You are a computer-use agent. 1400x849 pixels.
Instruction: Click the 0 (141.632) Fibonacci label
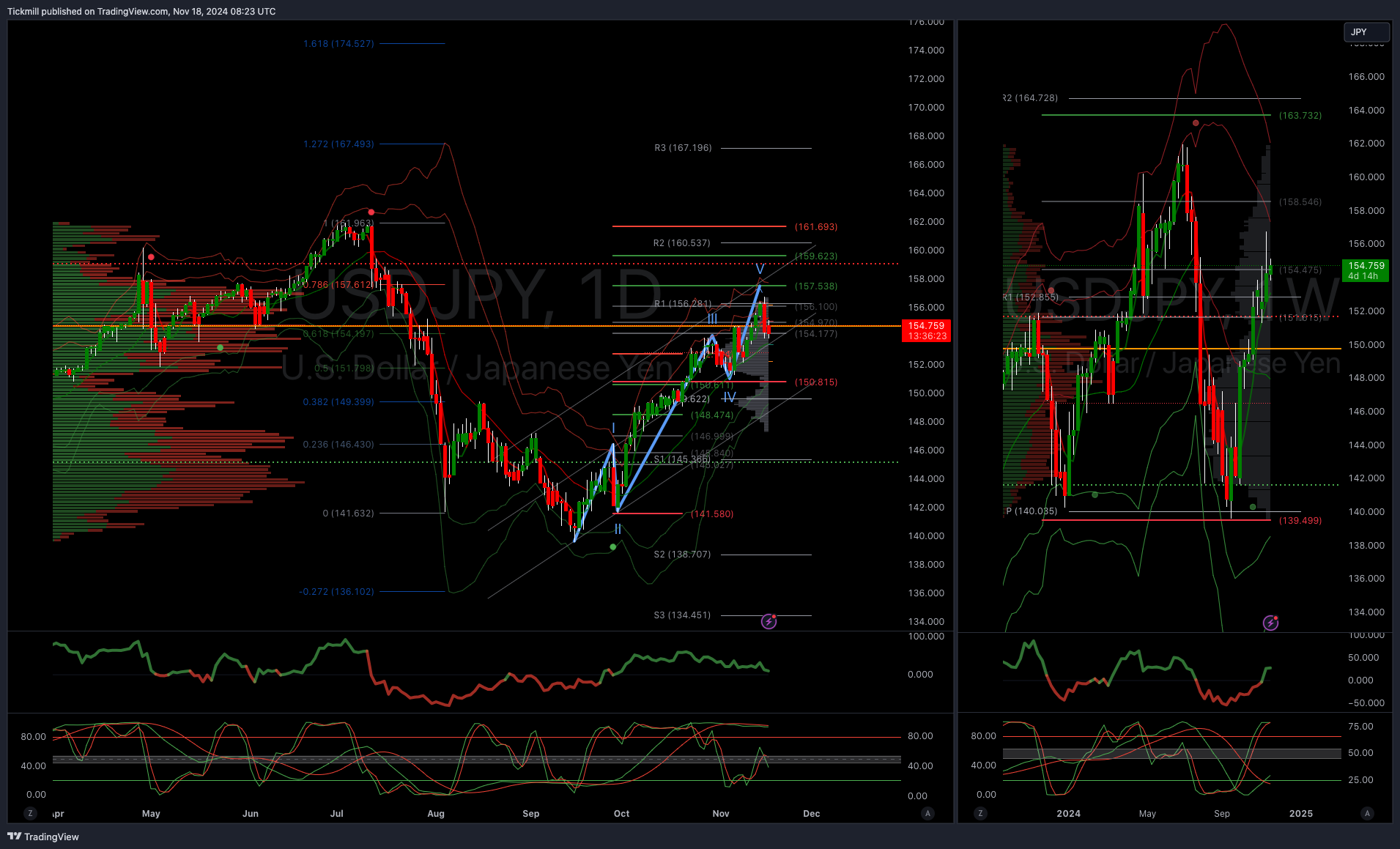pyautogui.click(x=348, y=514)
